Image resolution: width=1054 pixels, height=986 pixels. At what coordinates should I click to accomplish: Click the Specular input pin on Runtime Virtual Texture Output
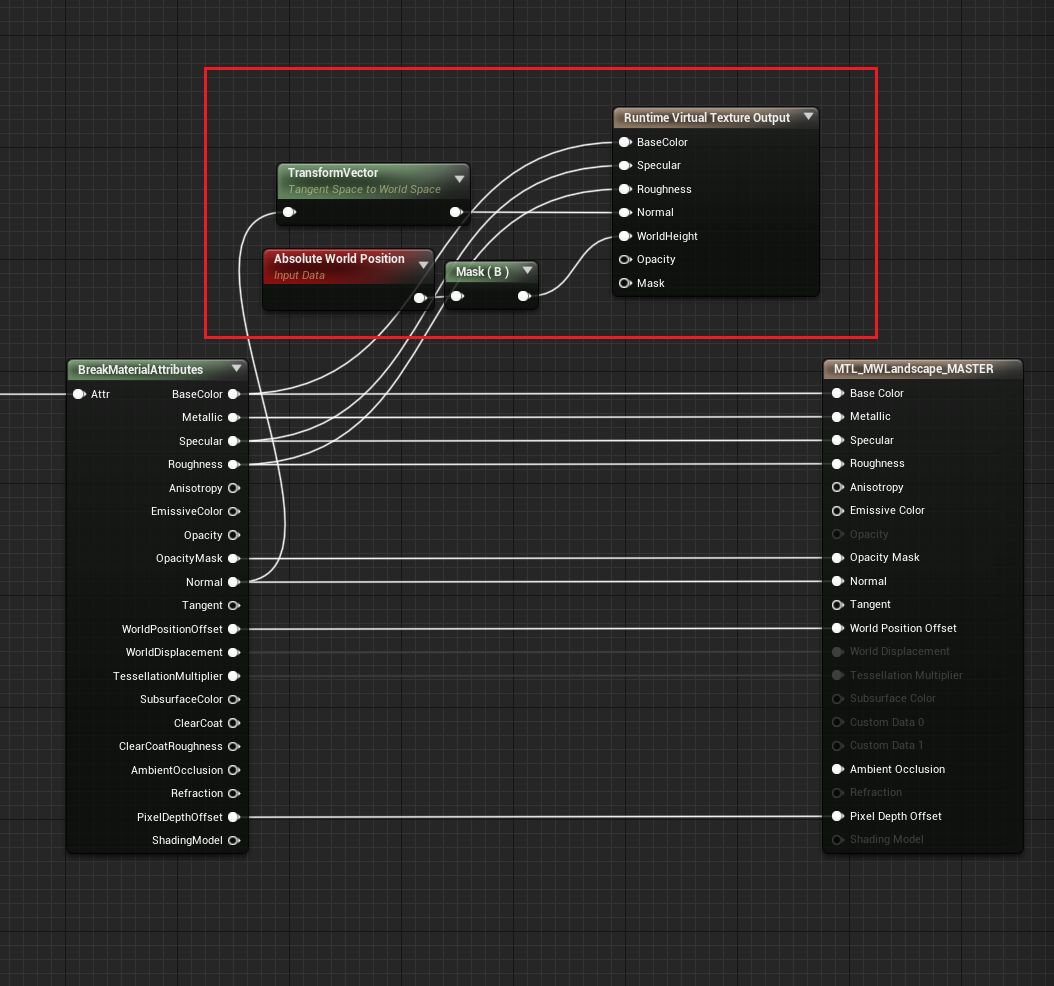pyautogui.click(x=624, y=165)
